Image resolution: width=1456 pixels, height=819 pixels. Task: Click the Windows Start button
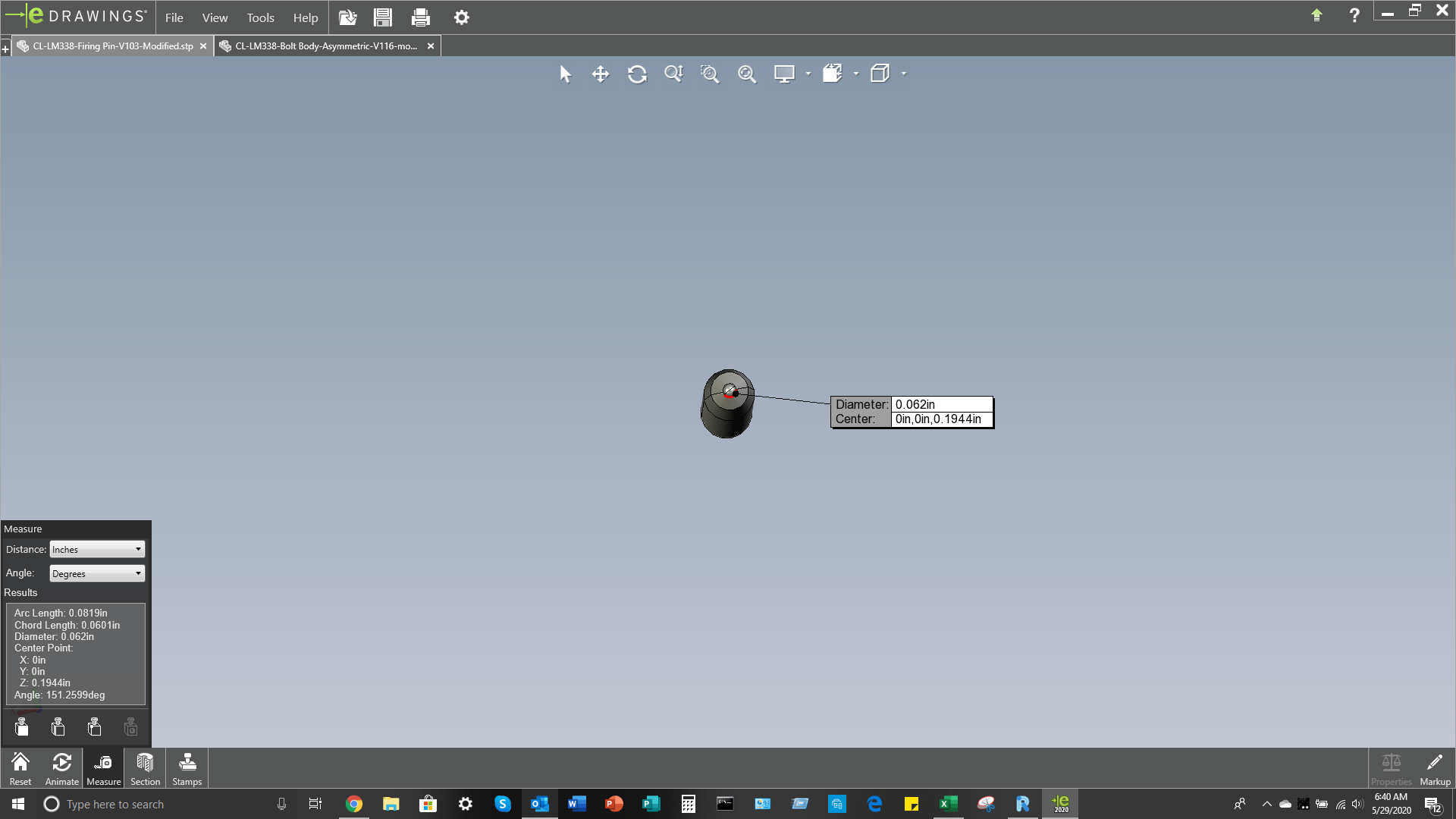(x=18, y=804)
